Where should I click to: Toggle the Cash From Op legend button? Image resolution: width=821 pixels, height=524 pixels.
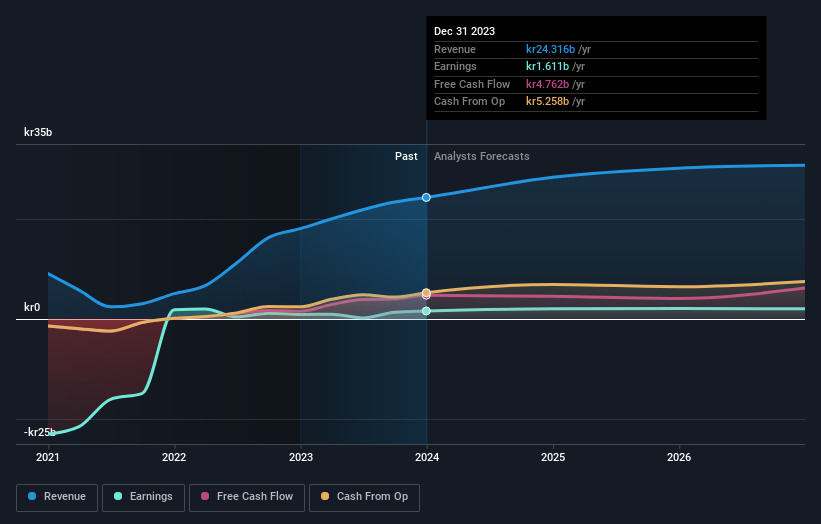click(x=364, y=497)
